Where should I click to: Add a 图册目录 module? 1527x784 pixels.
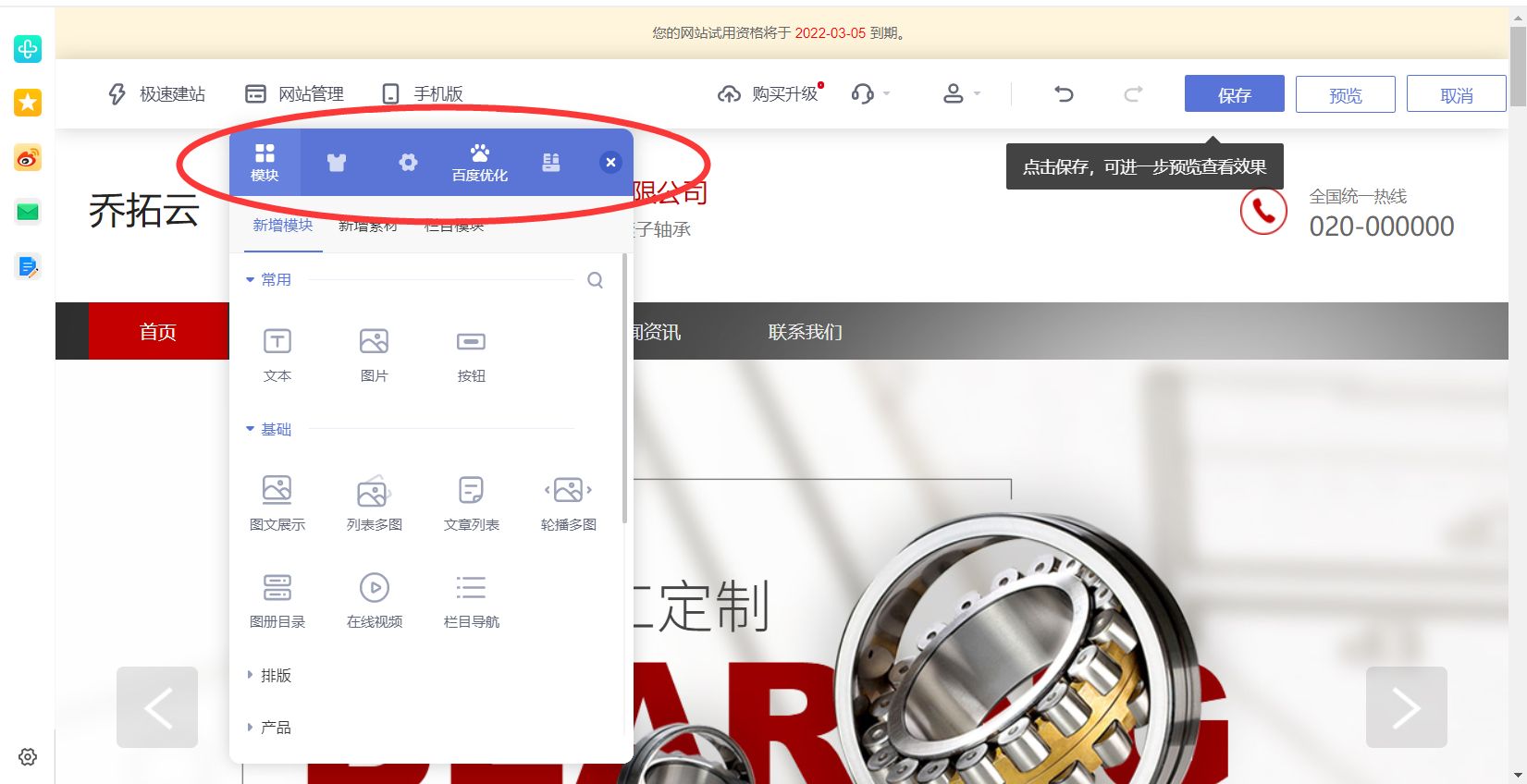pos(277,601)
